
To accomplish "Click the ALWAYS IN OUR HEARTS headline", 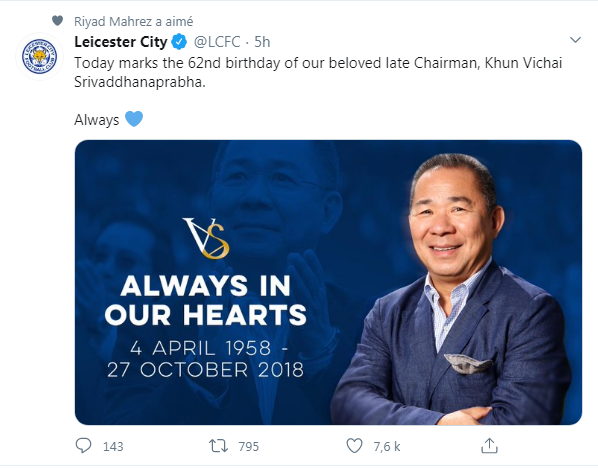I will click(206, 301).
